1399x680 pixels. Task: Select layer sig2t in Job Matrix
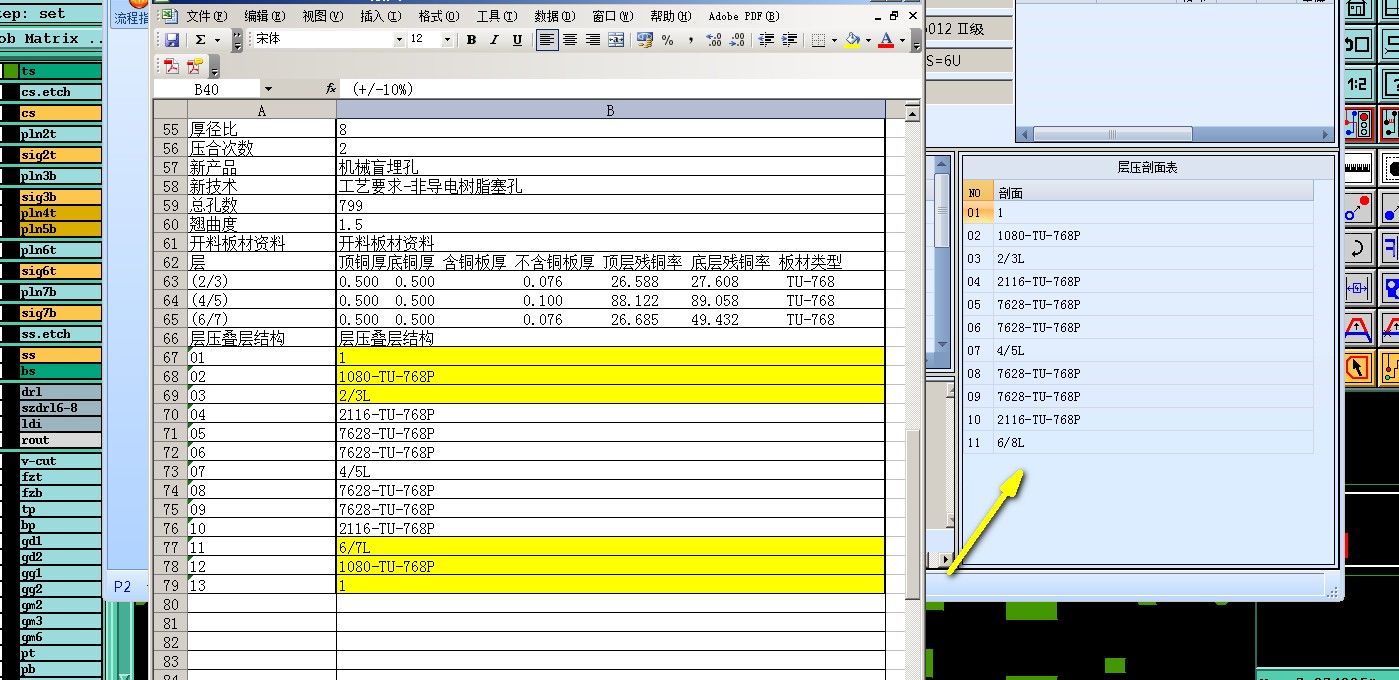coord(60,155)
